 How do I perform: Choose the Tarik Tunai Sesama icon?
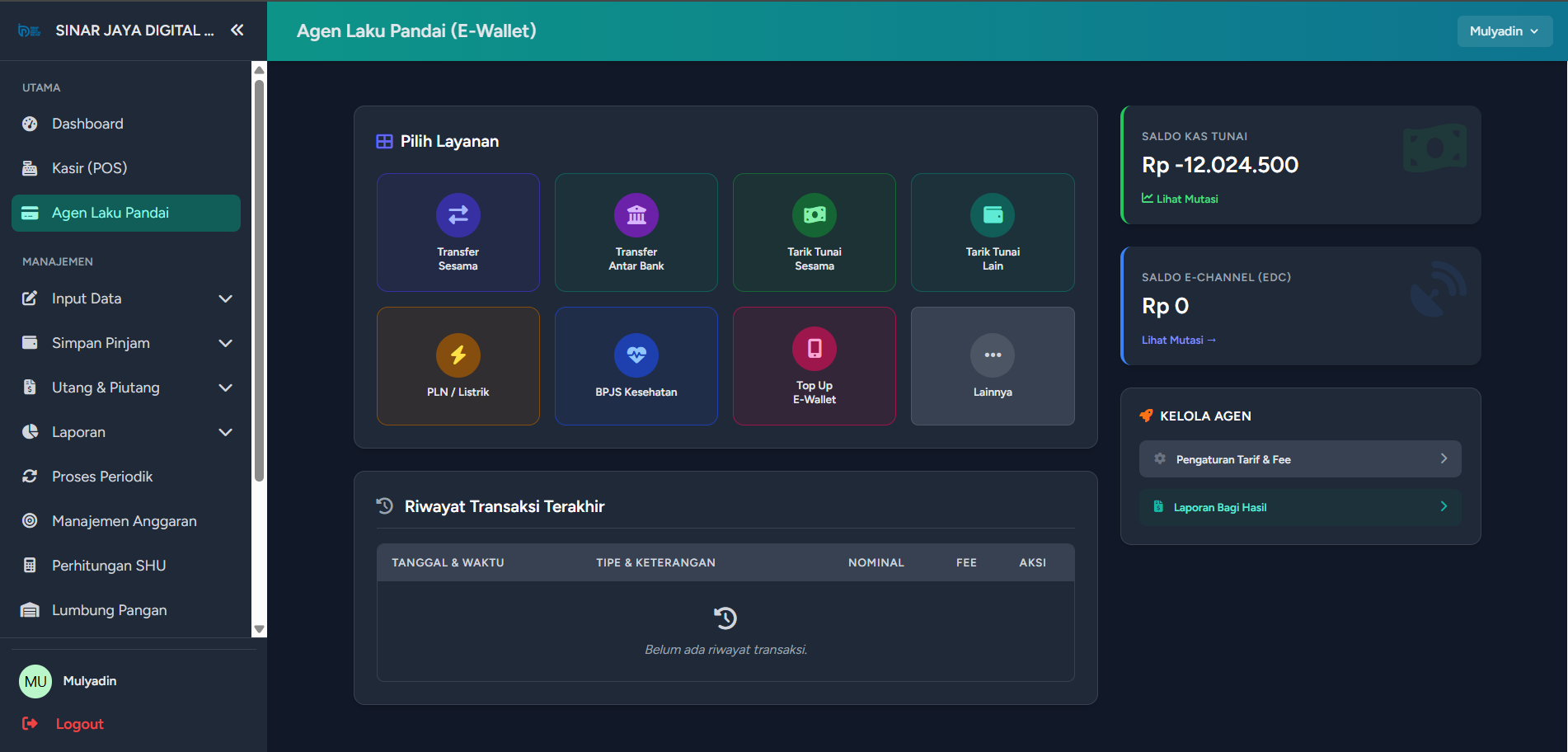pos(814,215)
